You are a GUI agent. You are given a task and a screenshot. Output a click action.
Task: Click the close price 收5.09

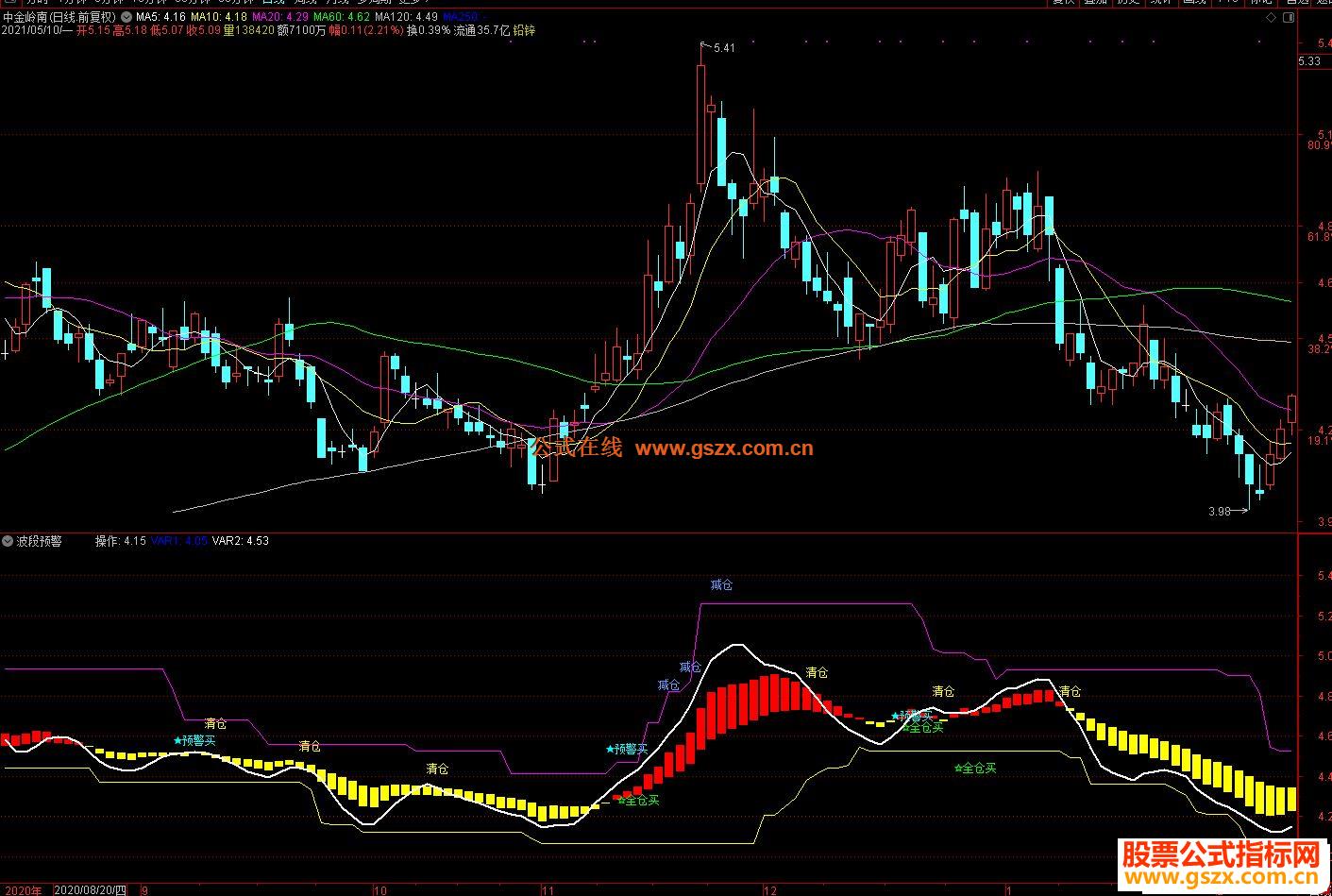pyautogui.click(x=204, y=30)
